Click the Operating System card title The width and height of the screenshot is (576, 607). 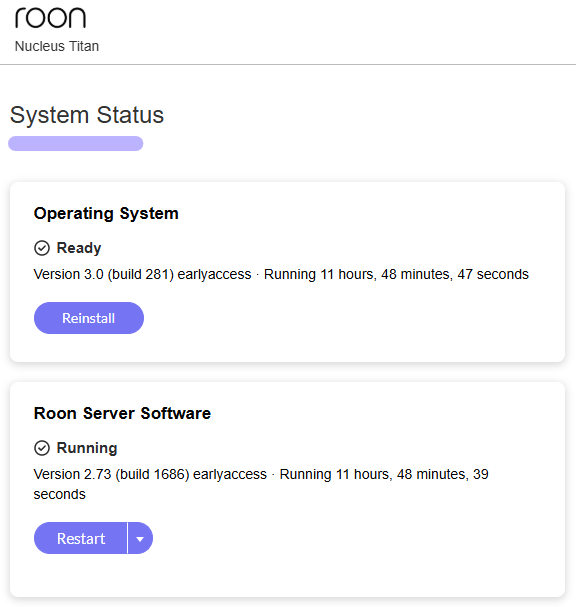(x=106, y=213)
